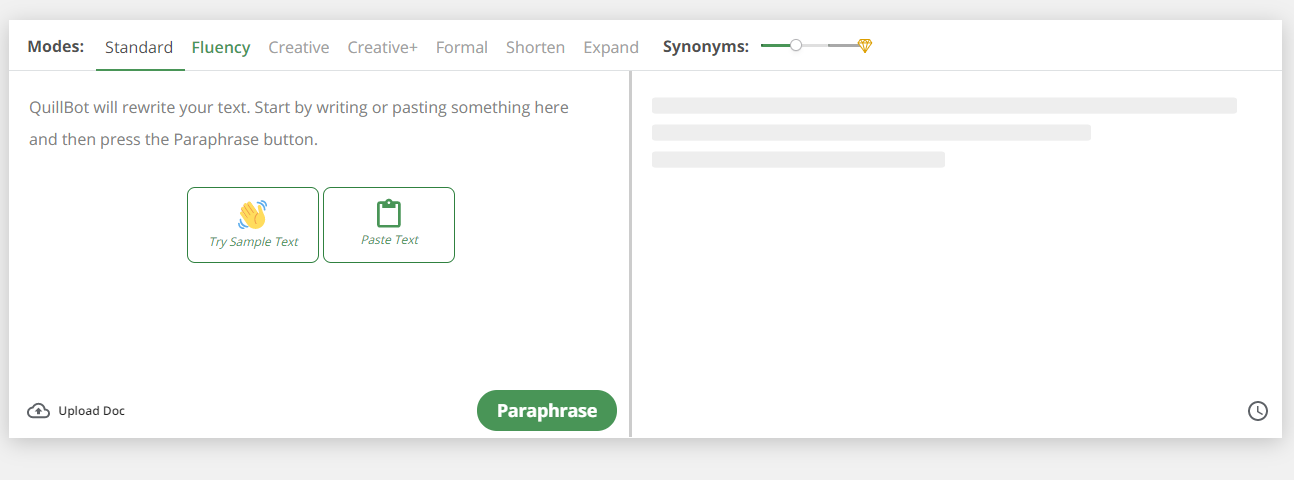Click the waving hand sample icon

click(x=253, y=214)
